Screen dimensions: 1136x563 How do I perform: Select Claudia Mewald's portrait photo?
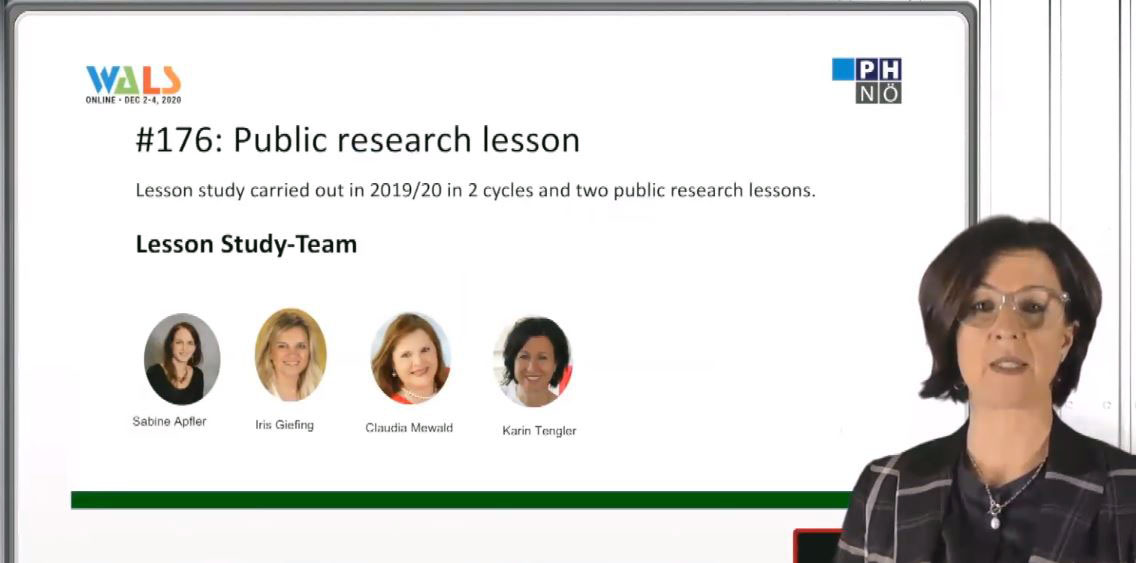tap(410, 358)
